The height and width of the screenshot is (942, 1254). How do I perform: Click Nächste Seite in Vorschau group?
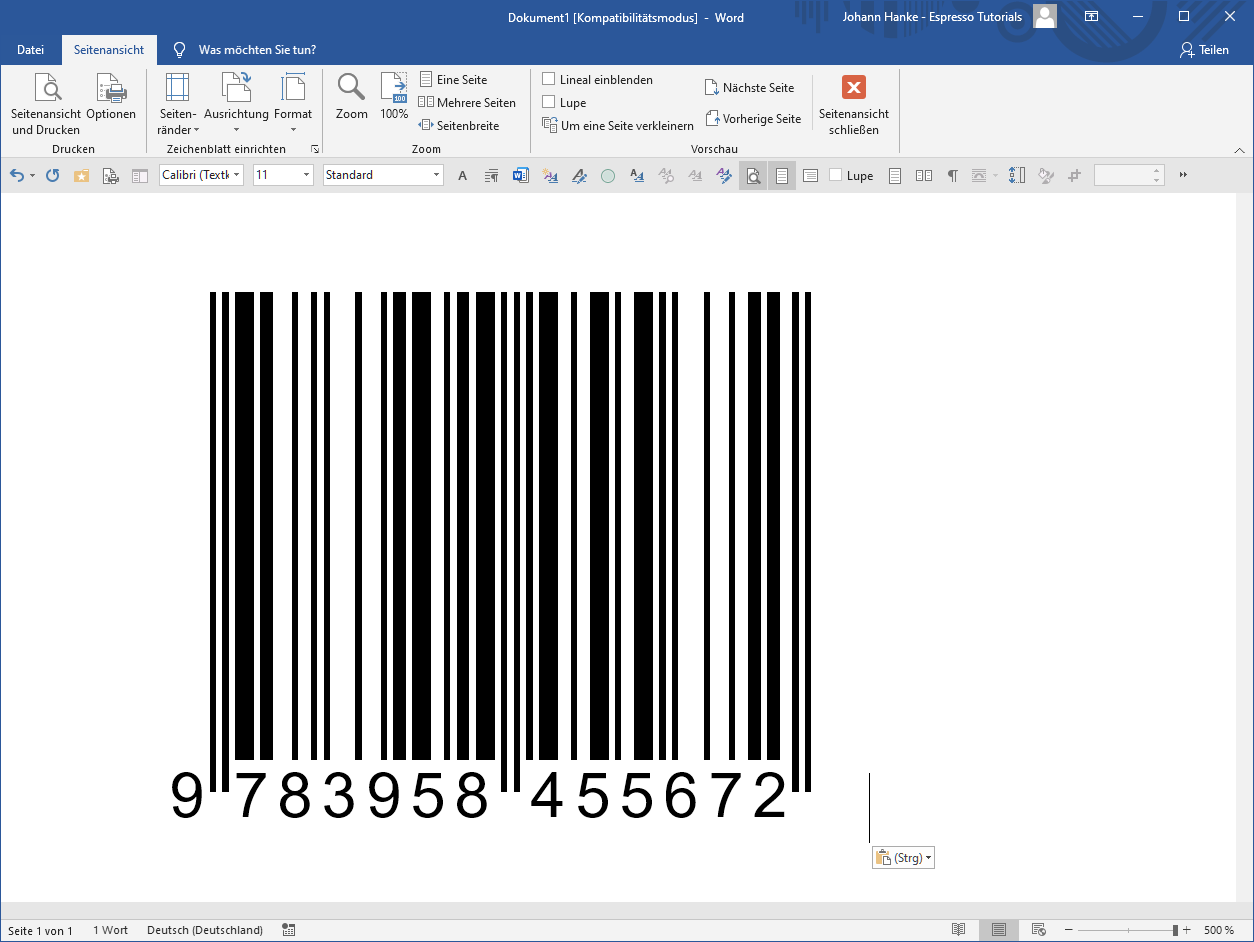click(751, 87)
